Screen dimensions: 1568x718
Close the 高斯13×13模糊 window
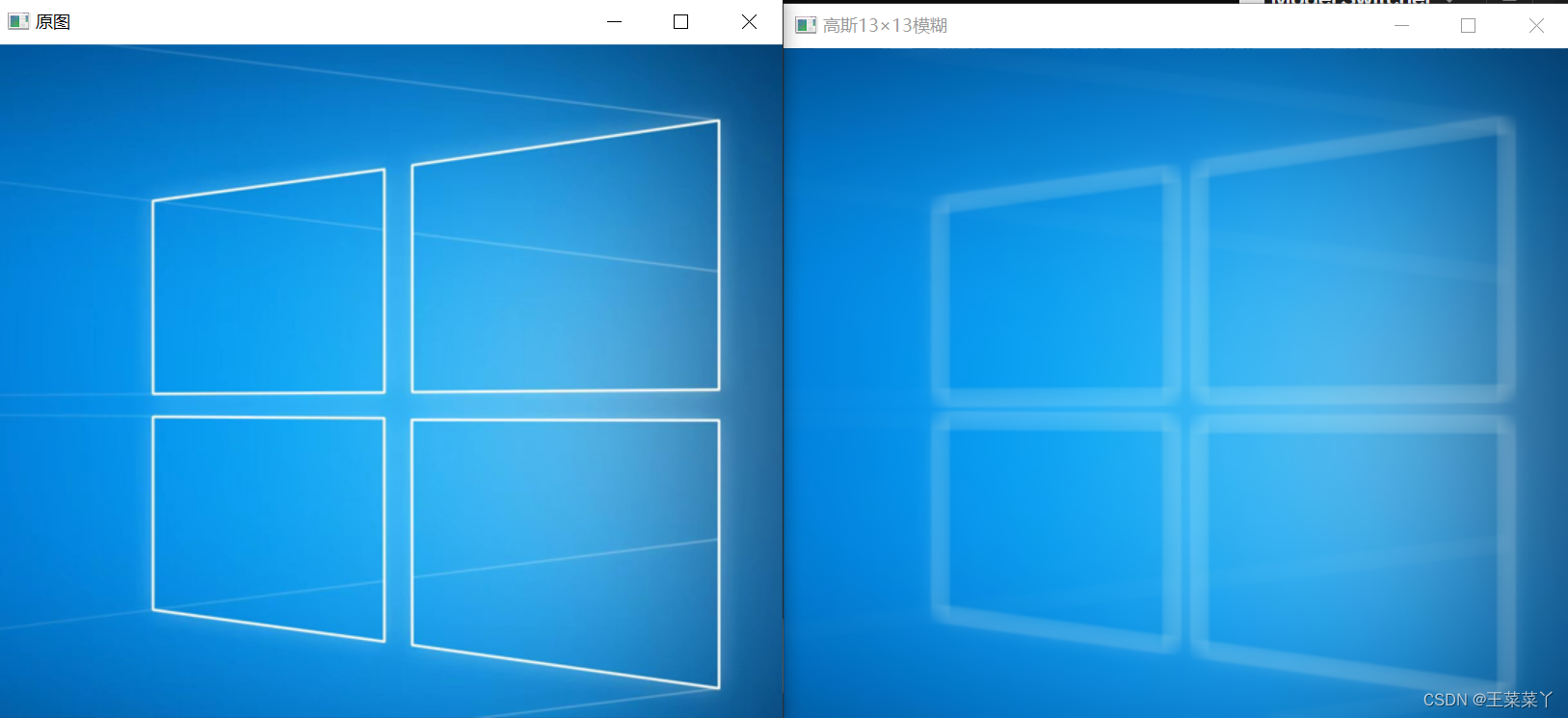pos(1536,26)
